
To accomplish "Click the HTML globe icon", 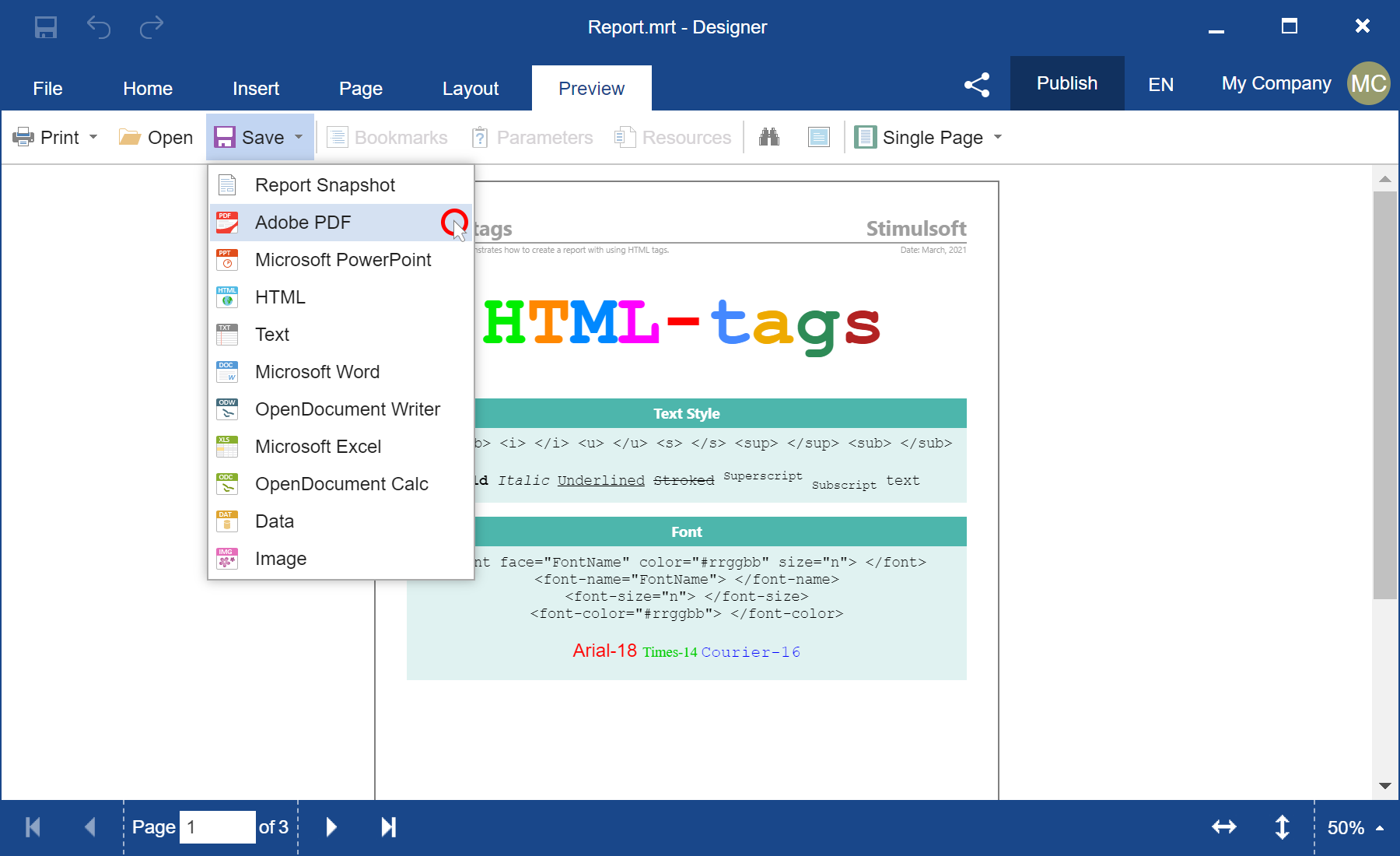I will pos(227,297).
